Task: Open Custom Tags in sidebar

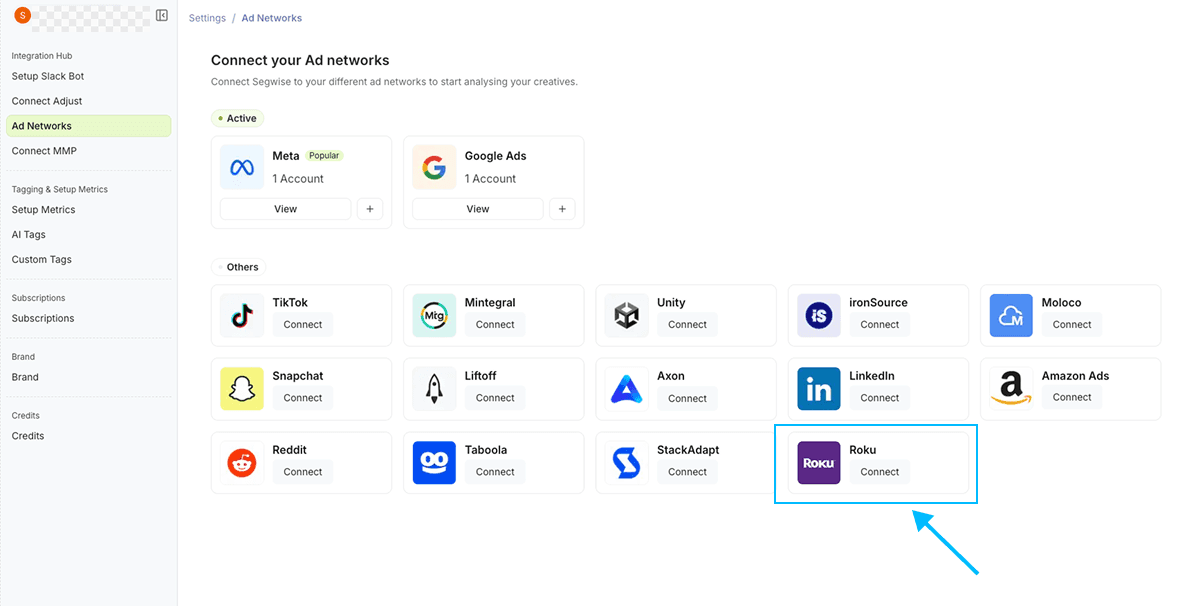Action: [41, 260]
